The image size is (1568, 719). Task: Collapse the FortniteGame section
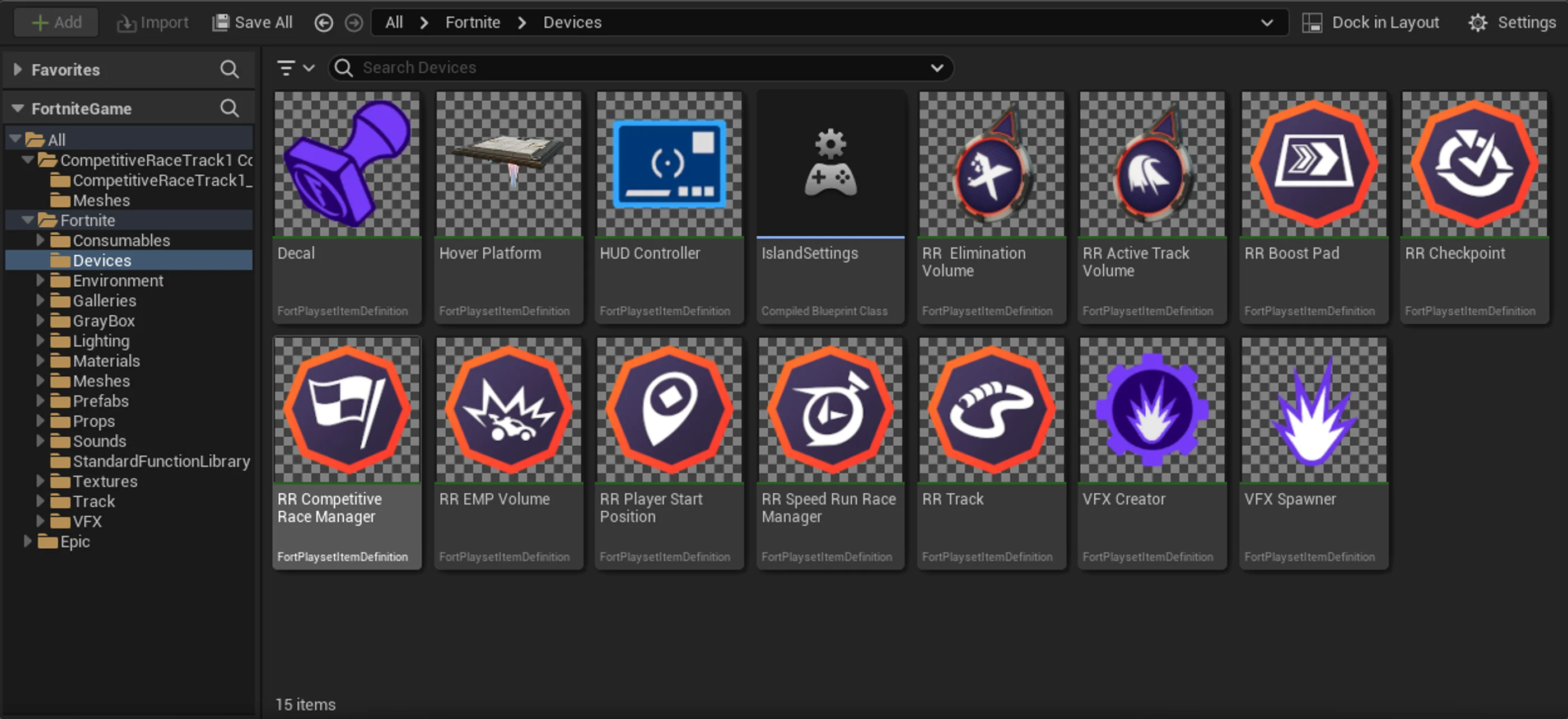pyautogui.click(x=18, y=109)
